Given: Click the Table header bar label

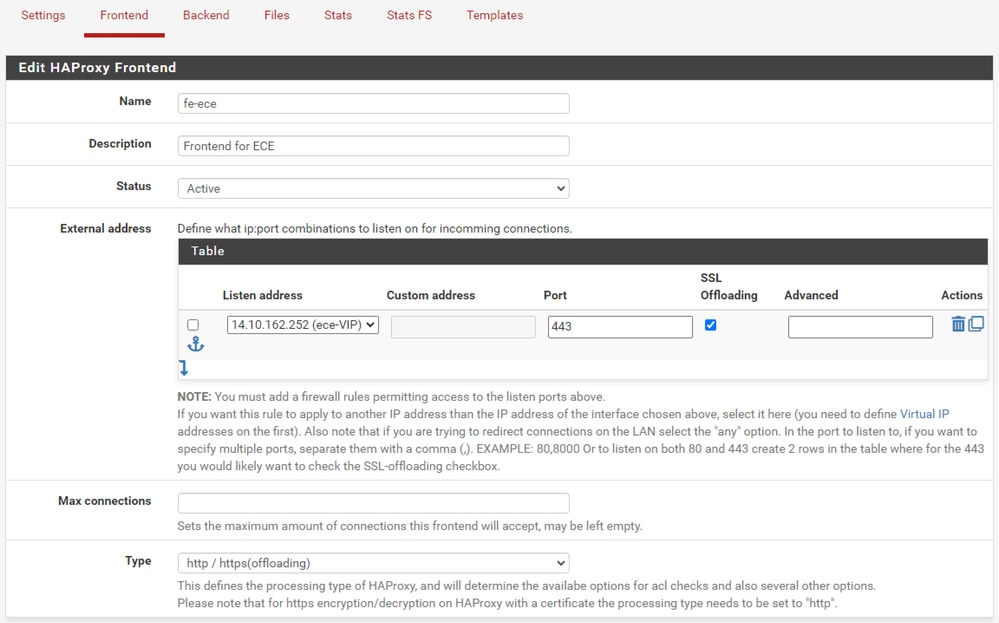Looking at the screenshot, I should coord(208,251).
